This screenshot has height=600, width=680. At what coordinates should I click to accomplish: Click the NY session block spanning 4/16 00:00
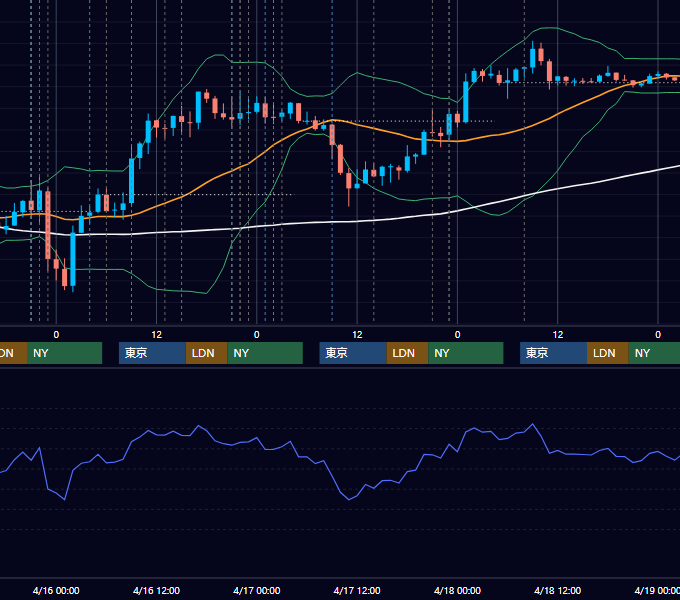point(64,353)
